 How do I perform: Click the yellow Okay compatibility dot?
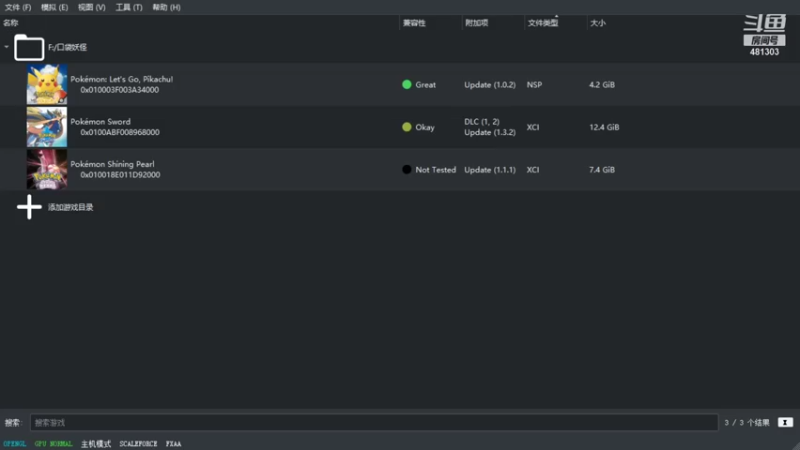(x=407, y=127)
